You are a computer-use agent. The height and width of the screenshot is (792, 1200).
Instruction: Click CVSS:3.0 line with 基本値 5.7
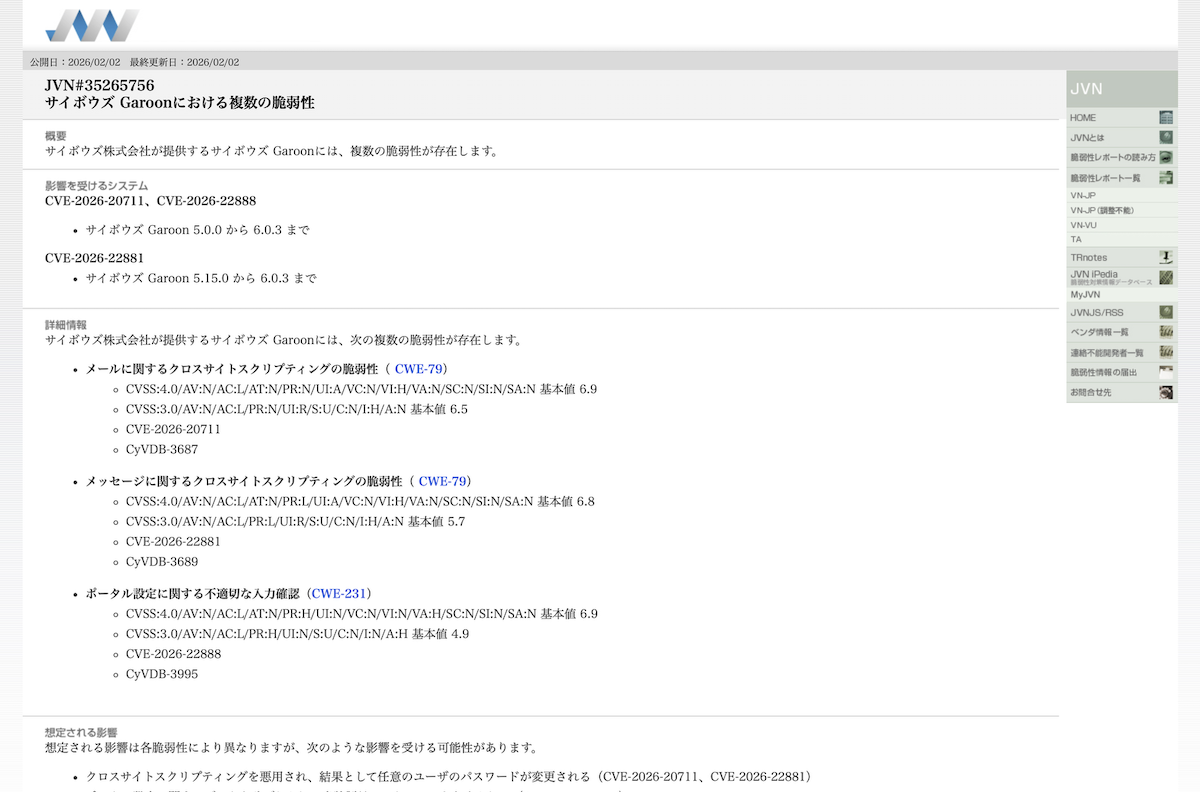295,521
